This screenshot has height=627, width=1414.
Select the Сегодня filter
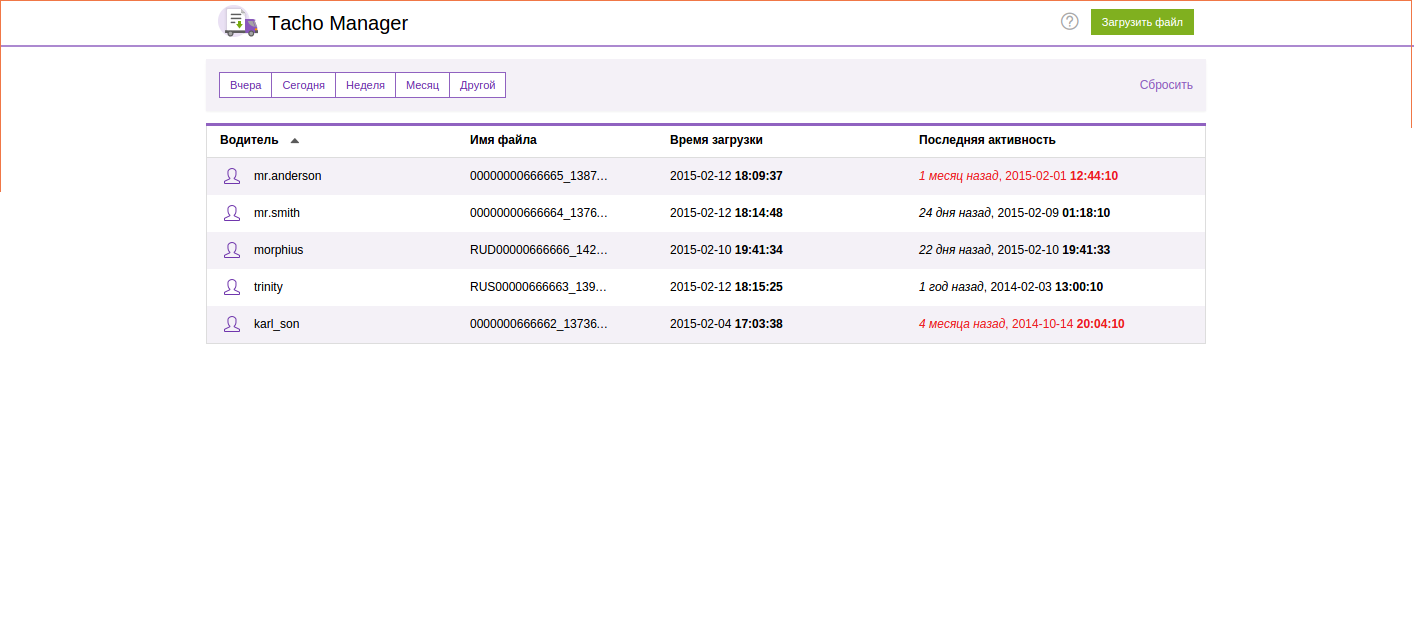[303, 85]
